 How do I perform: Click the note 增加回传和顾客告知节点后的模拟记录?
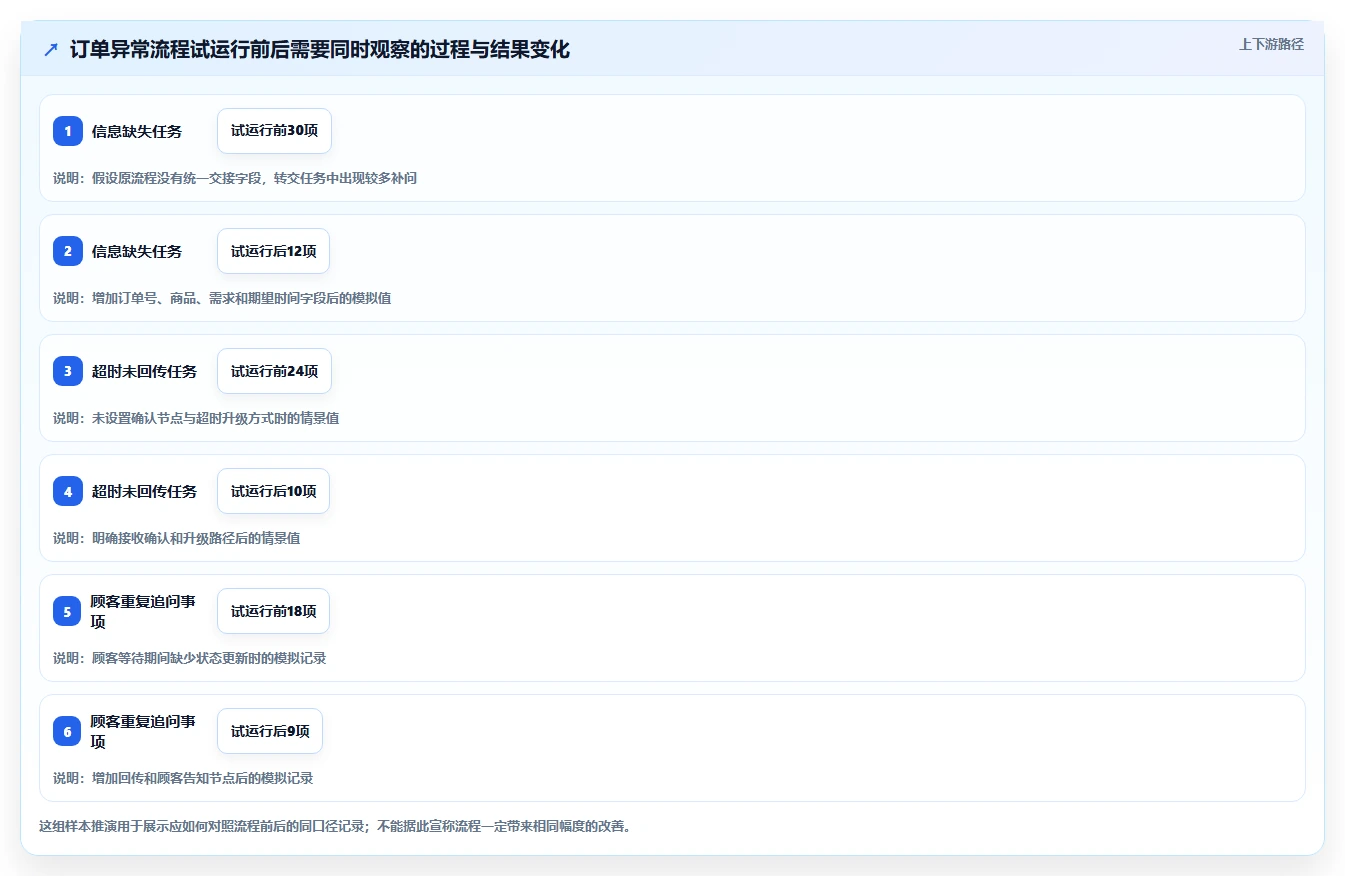click(183, 778)
